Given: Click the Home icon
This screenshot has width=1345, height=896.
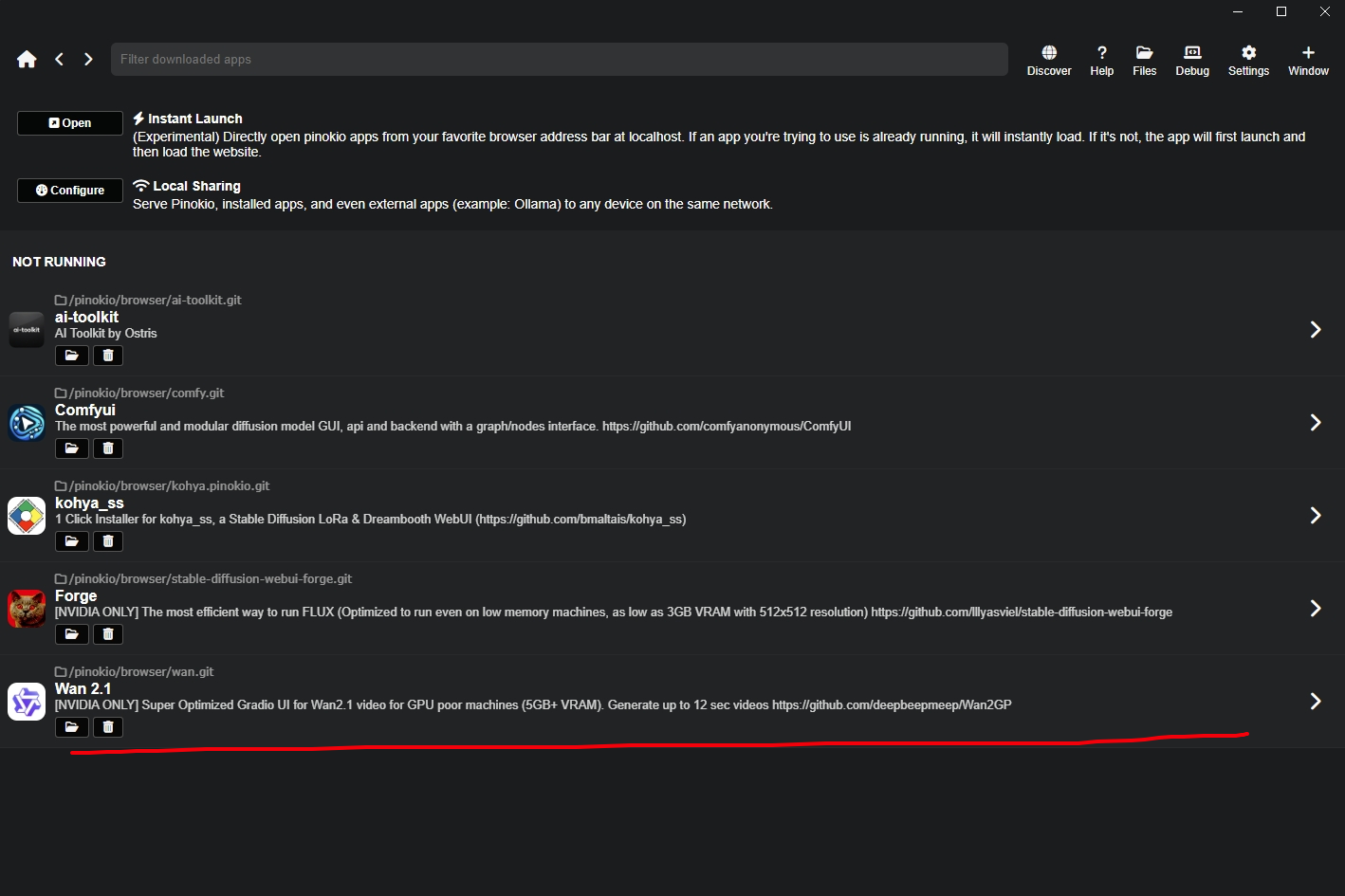Looking at the screenshot, I should [27, 60].
